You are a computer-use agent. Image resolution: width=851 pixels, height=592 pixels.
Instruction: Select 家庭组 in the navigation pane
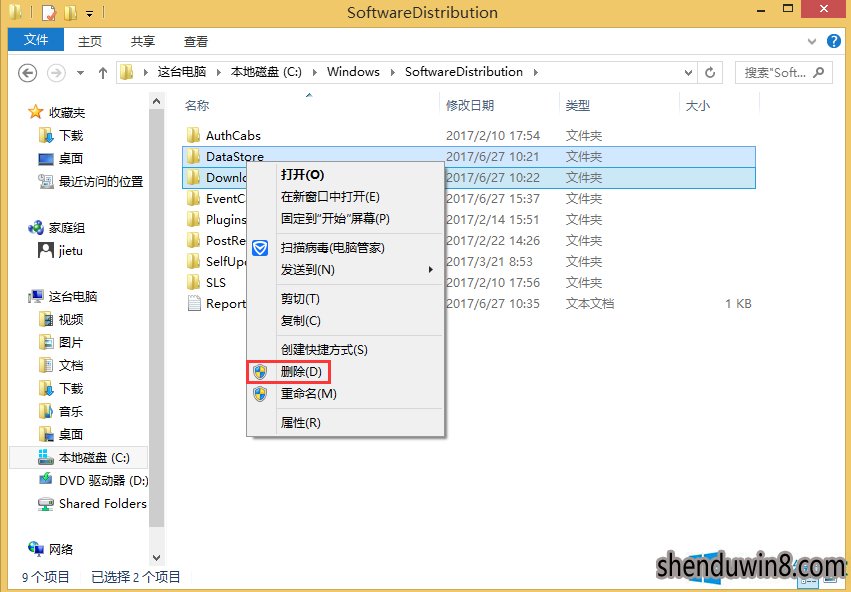click(67, 228)
